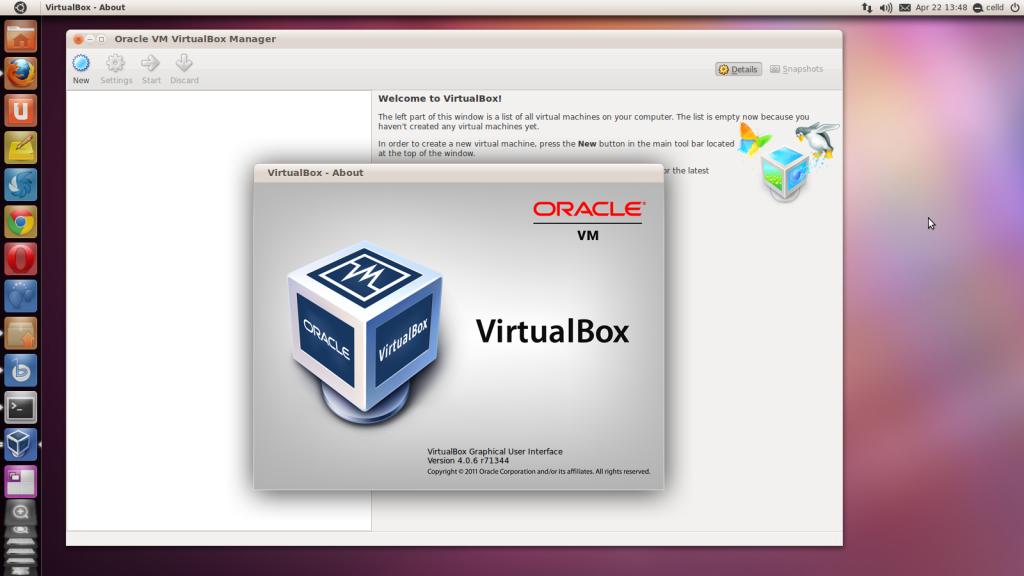Open the Home Folder launcher icon

[x=21, y=36]
